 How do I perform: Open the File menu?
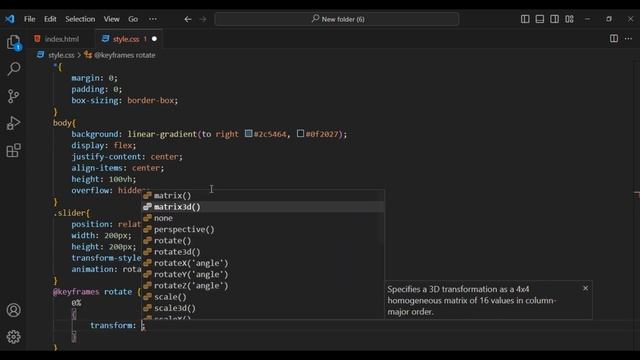click(29, 19)
